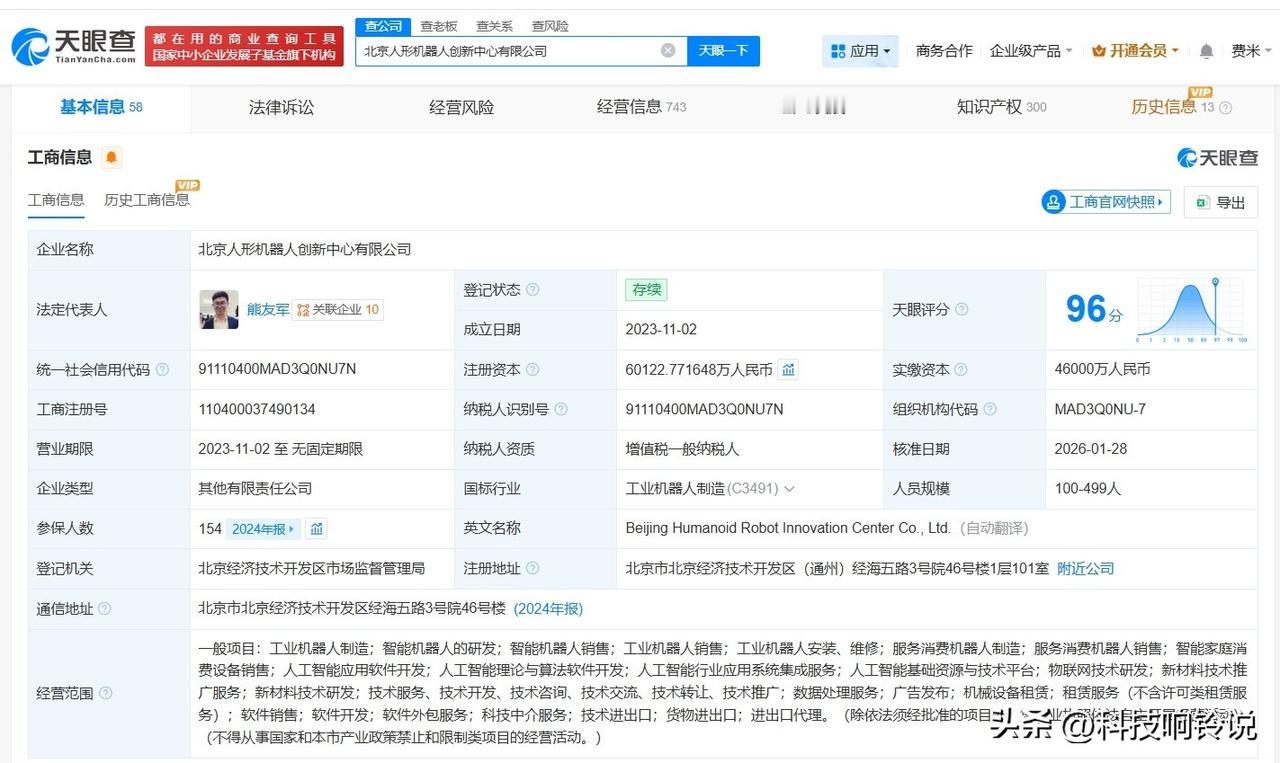Screen dimensions: 1280x763
Task: Open the 经营风险 tab
Action: point(461,107)
